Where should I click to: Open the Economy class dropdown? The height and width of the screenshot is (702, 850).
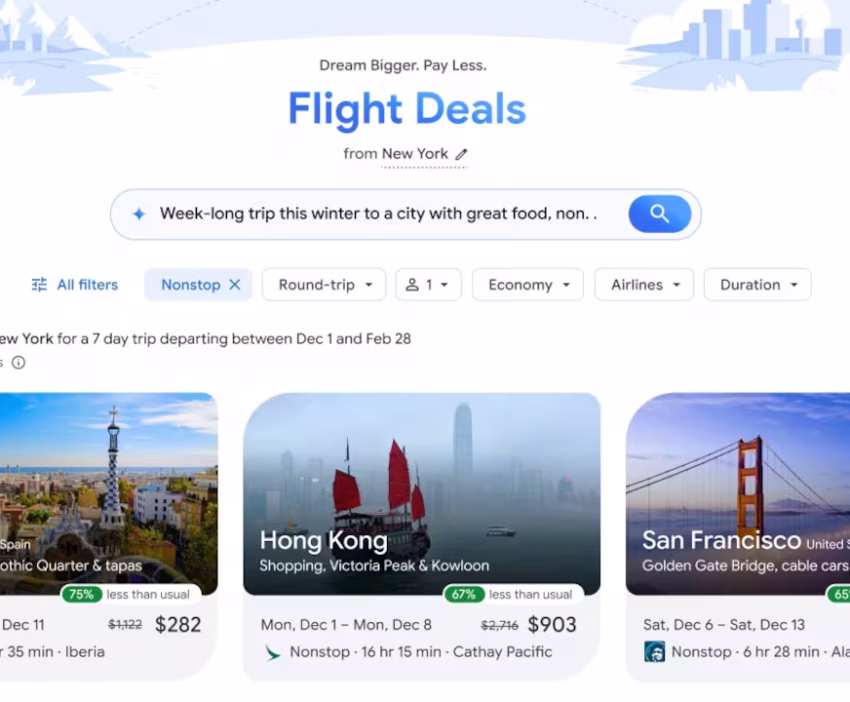tap(528, 285)
